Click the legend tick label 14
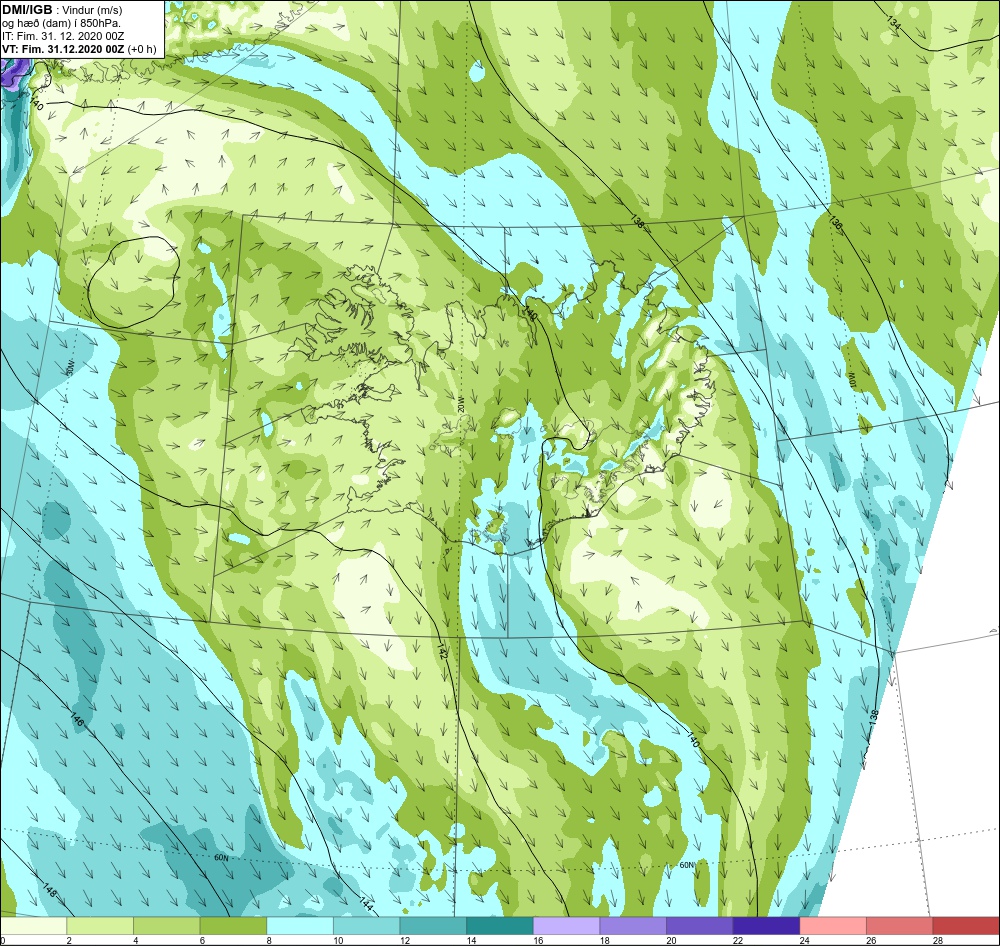 (x=471, y=940)
